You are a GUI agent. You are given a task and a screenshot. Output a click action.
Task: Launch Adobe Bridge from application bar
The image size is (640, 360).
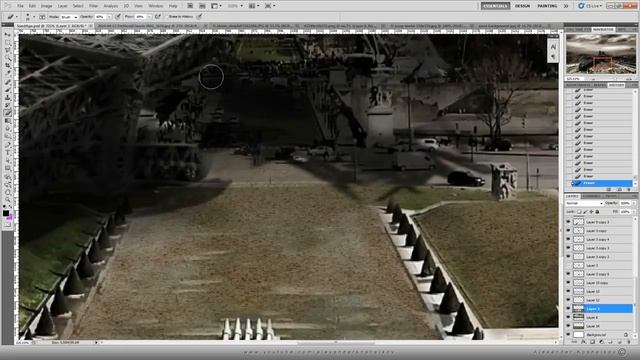click(x=190, y=6)
